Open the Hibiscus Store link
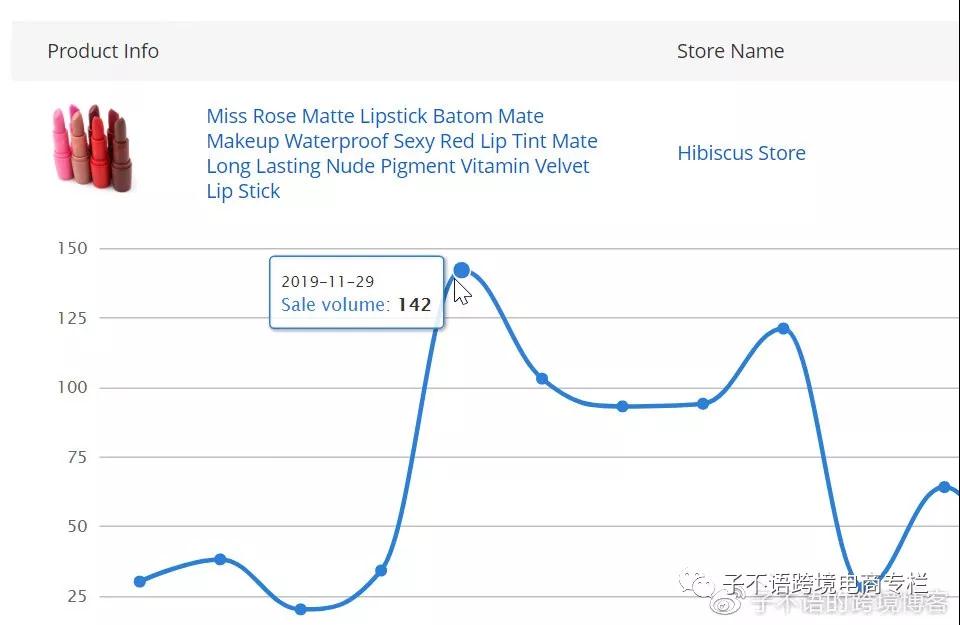This screenshot has height=625, width=960. pyautogui.click(x=741, y=153)
